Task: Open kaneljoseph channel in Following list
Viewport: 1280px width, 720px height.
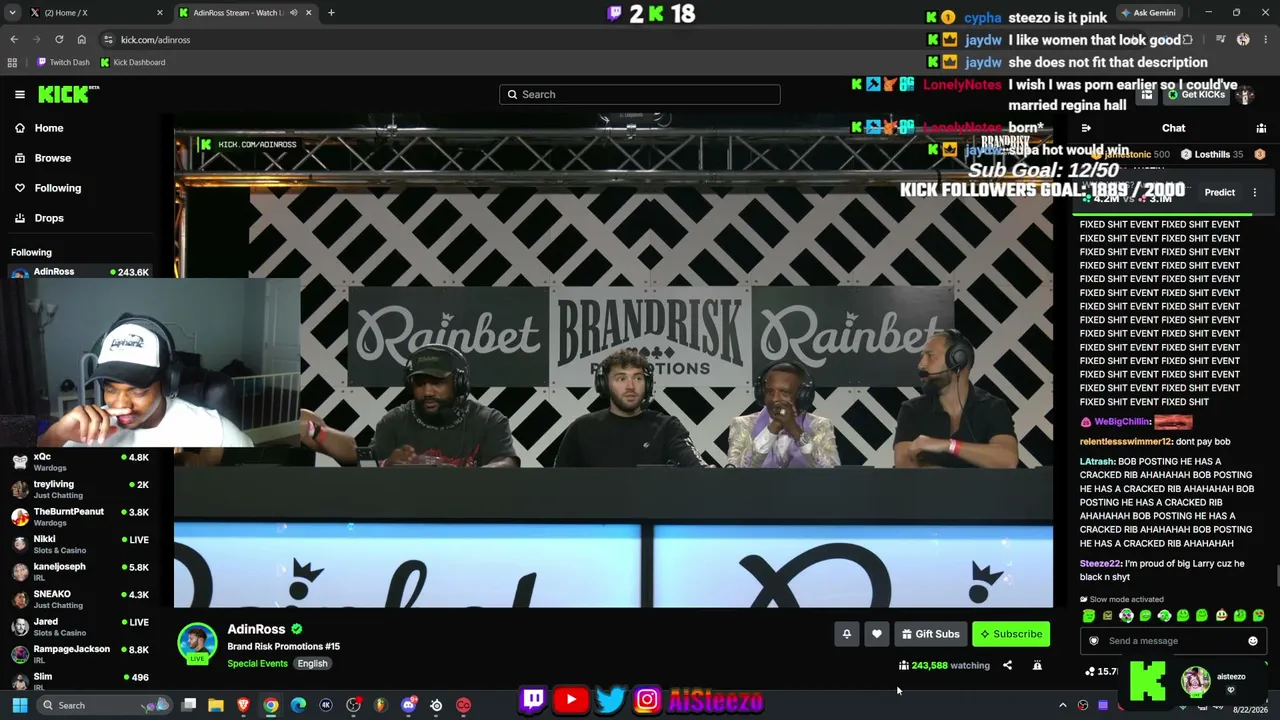Action: pos(80,571)
